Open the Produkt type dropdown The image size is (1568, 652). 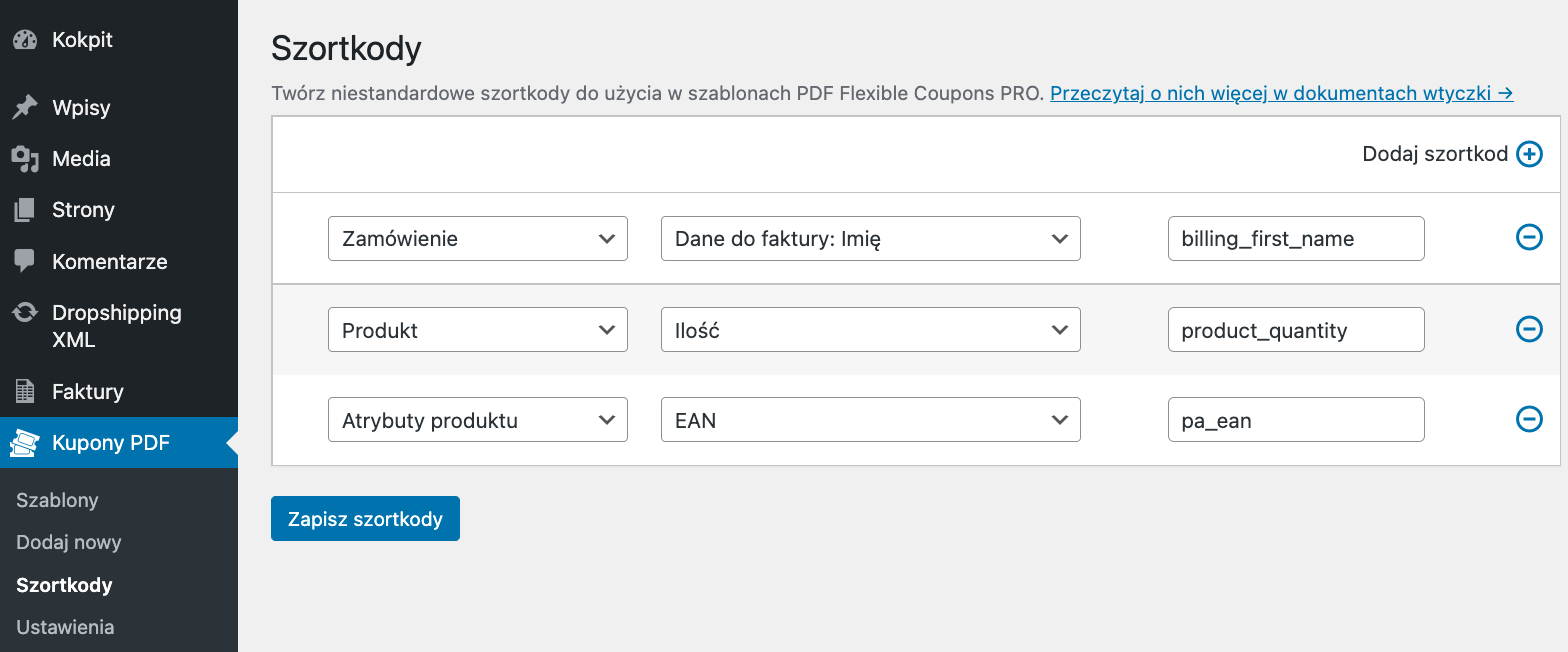[x=477, y=330]
